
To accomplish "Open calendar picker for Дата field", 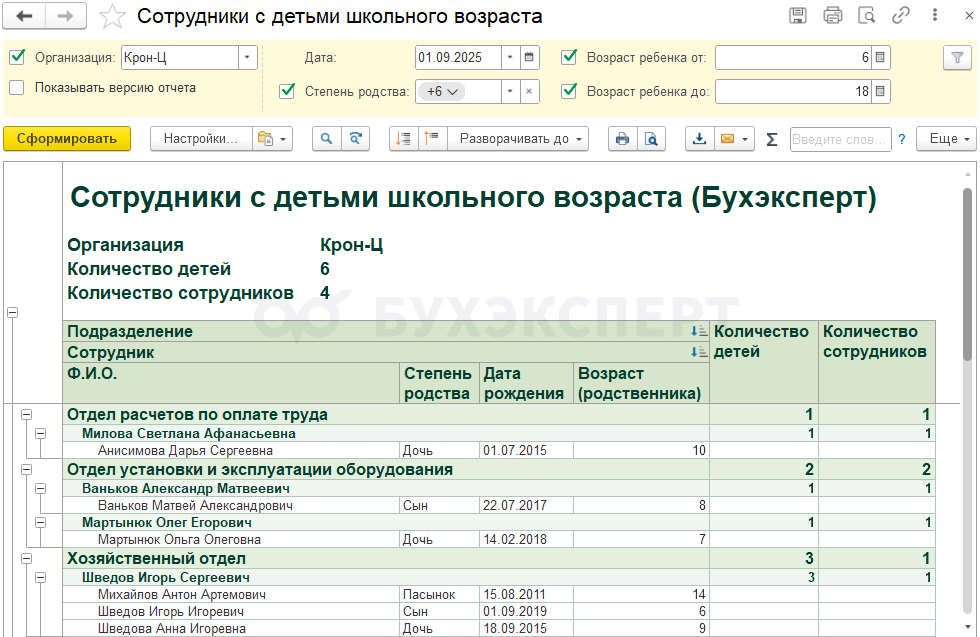I will click(x=529, y=58).
